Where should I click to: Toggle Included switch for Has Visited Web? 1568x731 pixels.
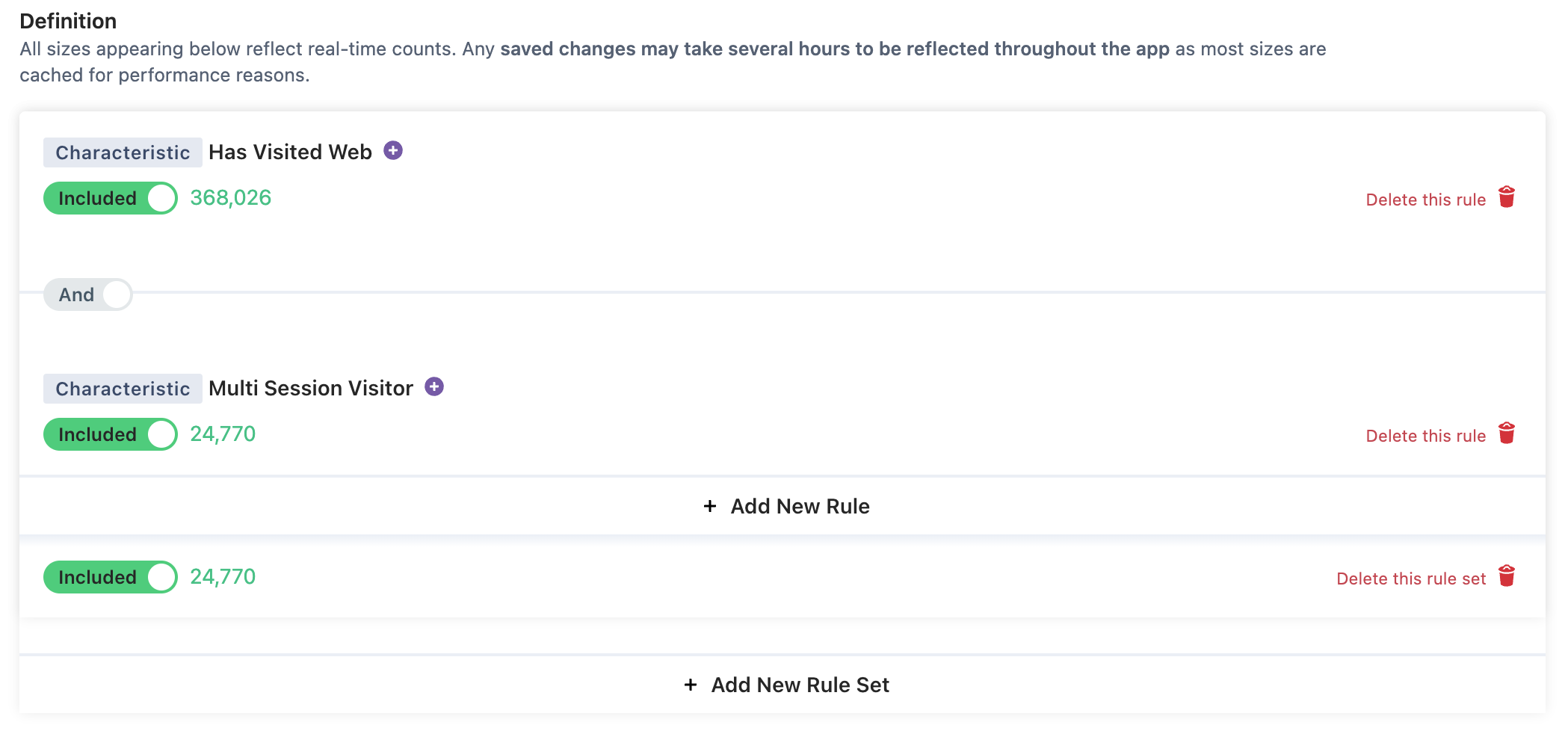111,198
